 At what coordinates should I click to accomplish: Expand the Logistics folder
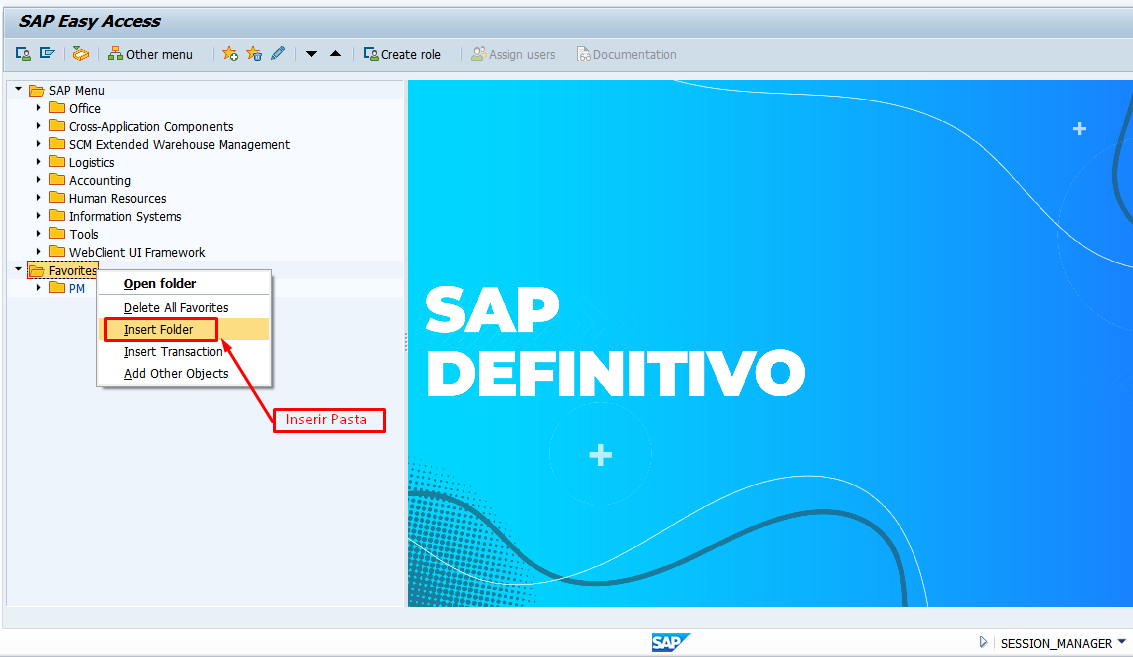[38, 162]
